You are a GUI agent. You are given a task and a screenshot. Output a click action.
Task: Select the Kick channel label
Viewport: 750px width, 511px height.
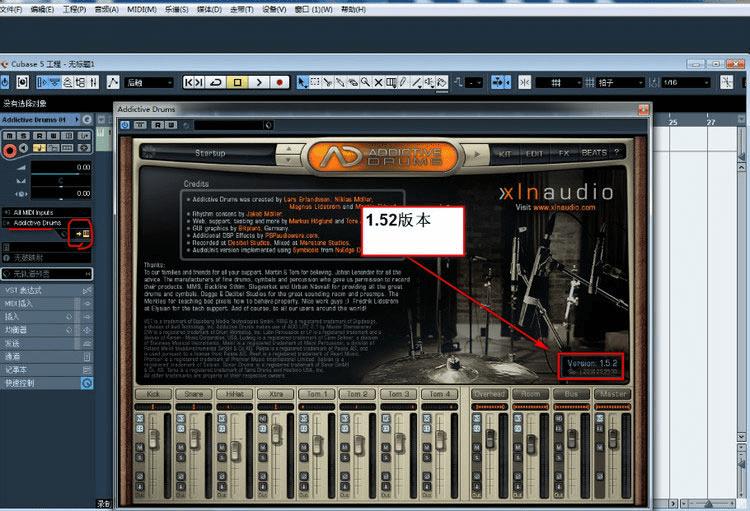coord(153,394)
